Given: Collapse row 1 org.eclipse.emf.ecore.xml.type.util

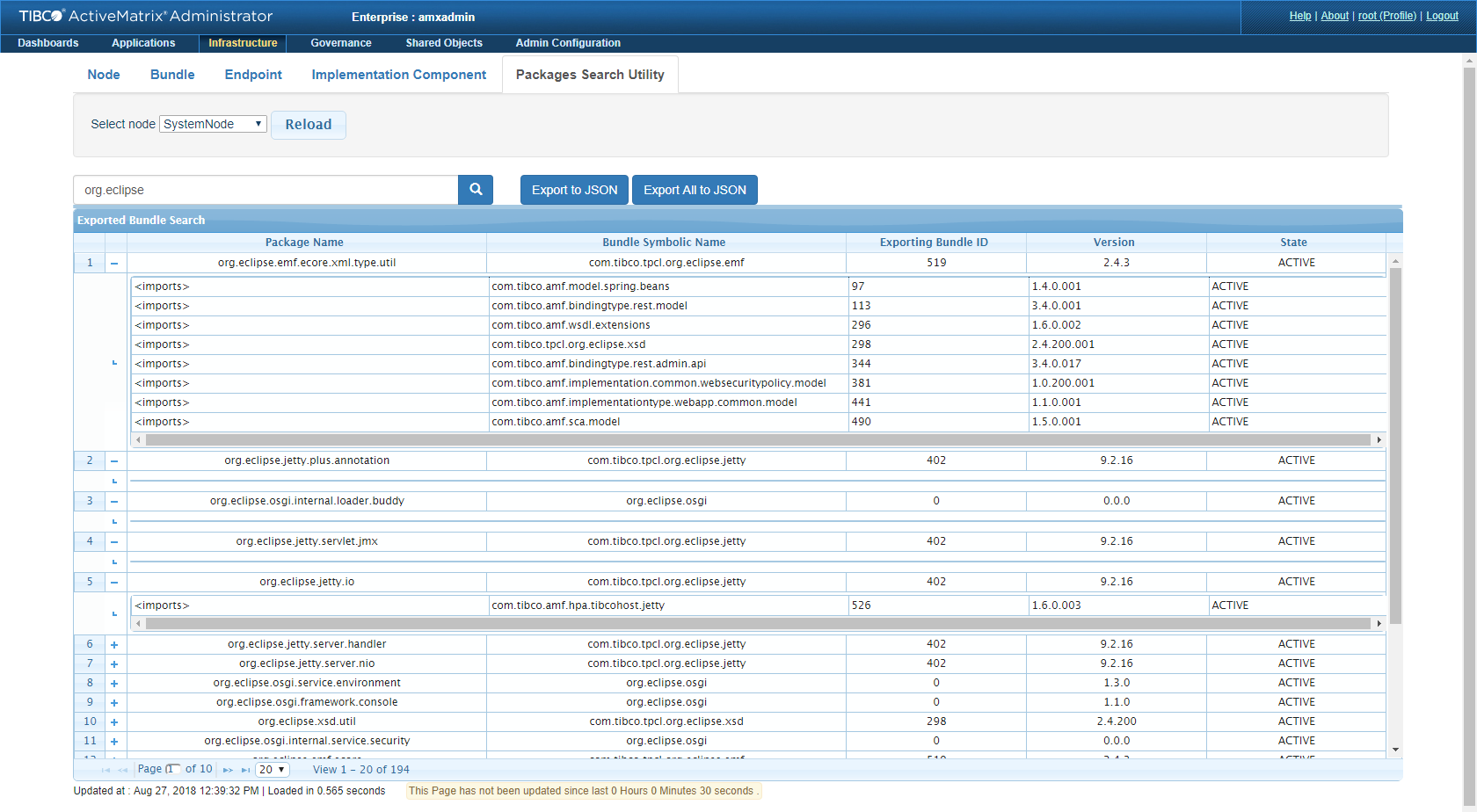Looking at the screenshot, I should [114, 263].
